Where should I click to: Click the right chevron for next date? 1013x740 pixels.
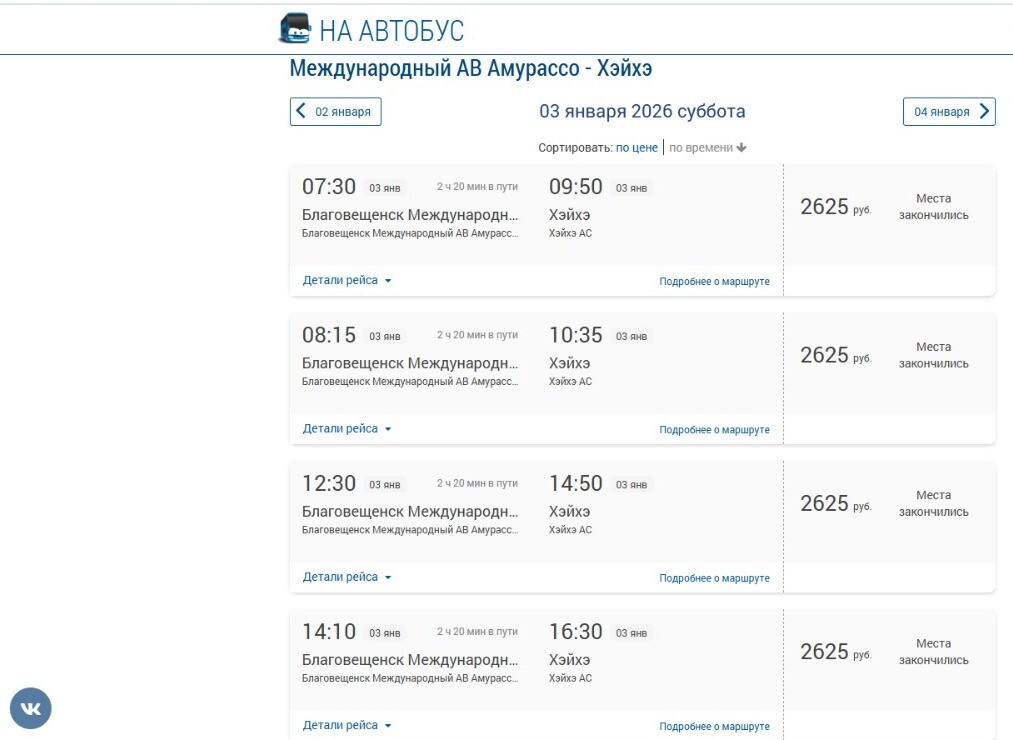[x=984, y=112]
